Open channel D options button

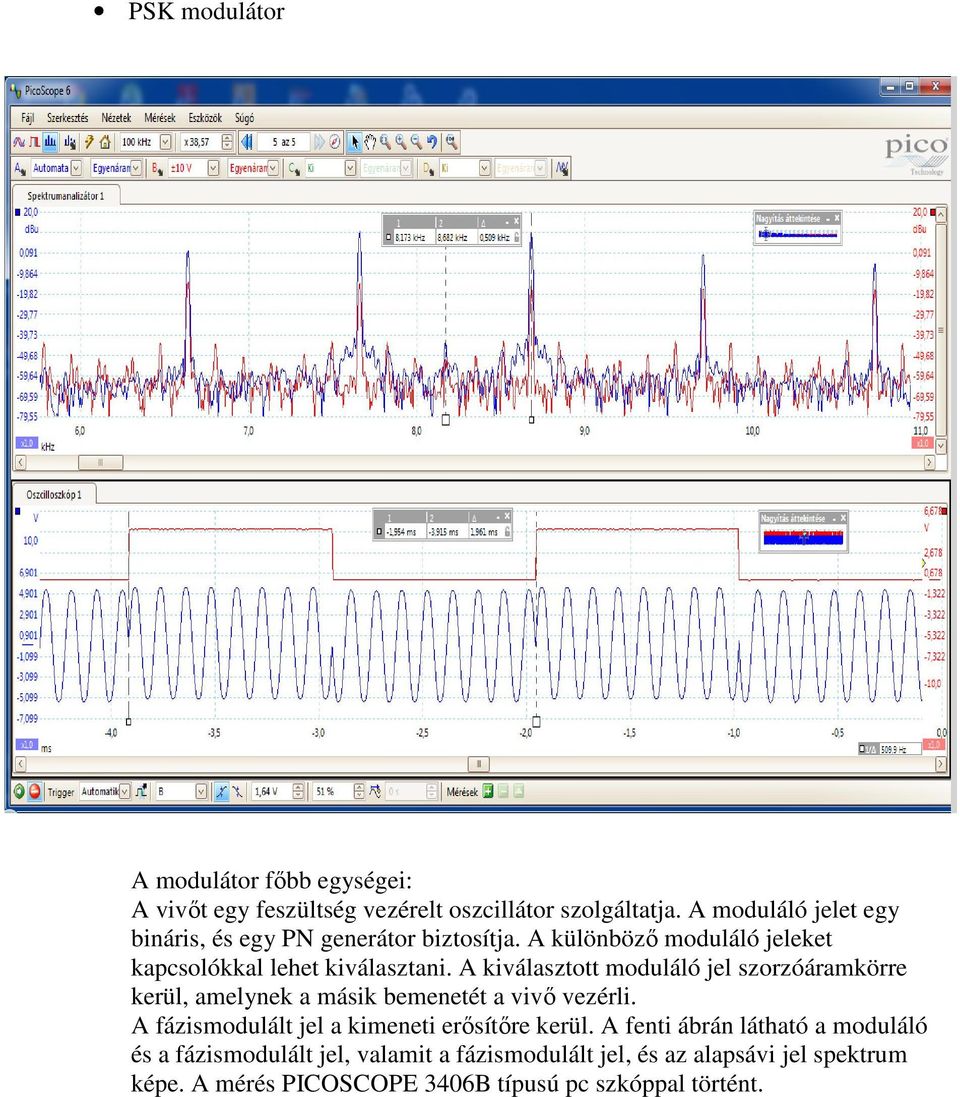click(429, 168)
